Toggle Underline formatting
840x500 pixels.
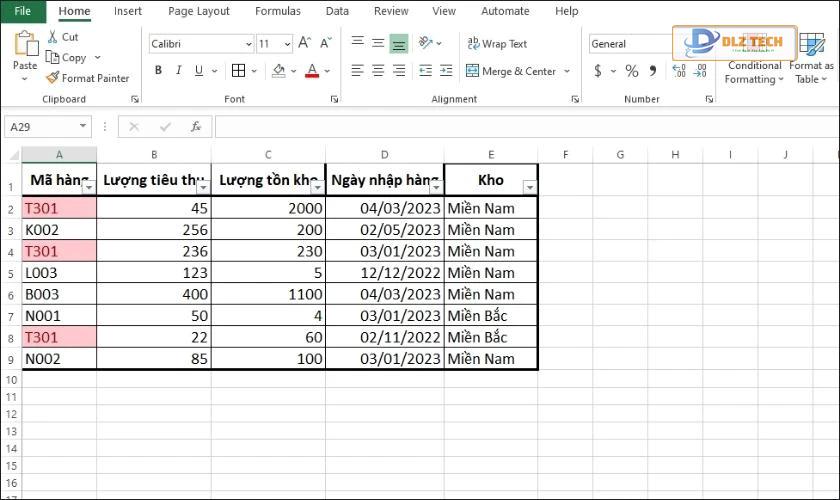coord(199,70)
